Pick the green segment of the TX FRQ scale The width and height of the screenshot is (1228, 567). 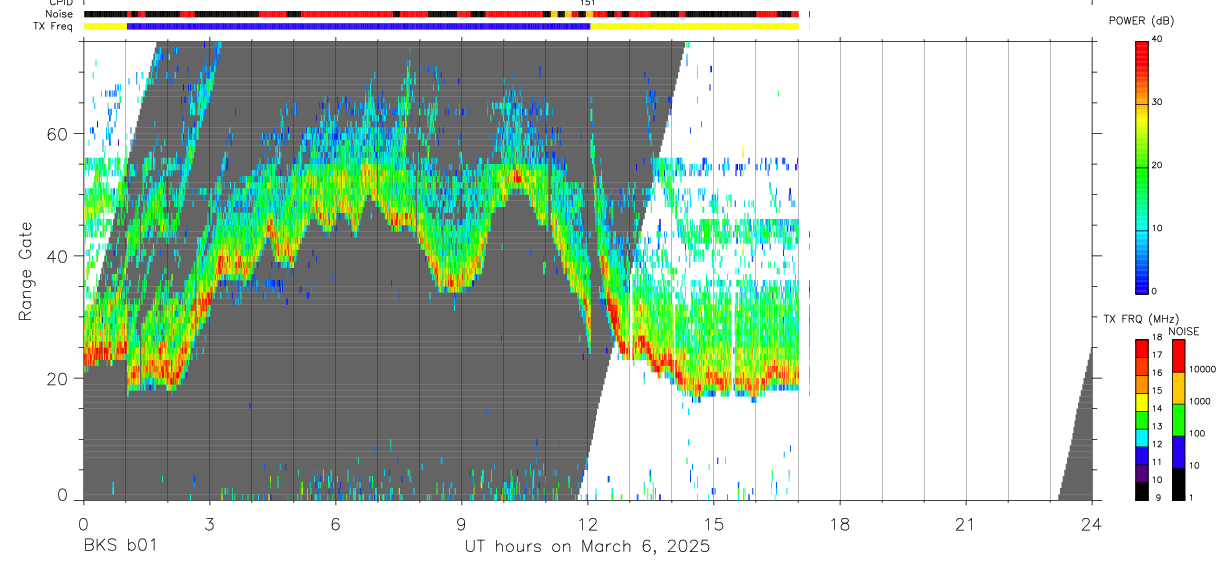coord(1142,420)
